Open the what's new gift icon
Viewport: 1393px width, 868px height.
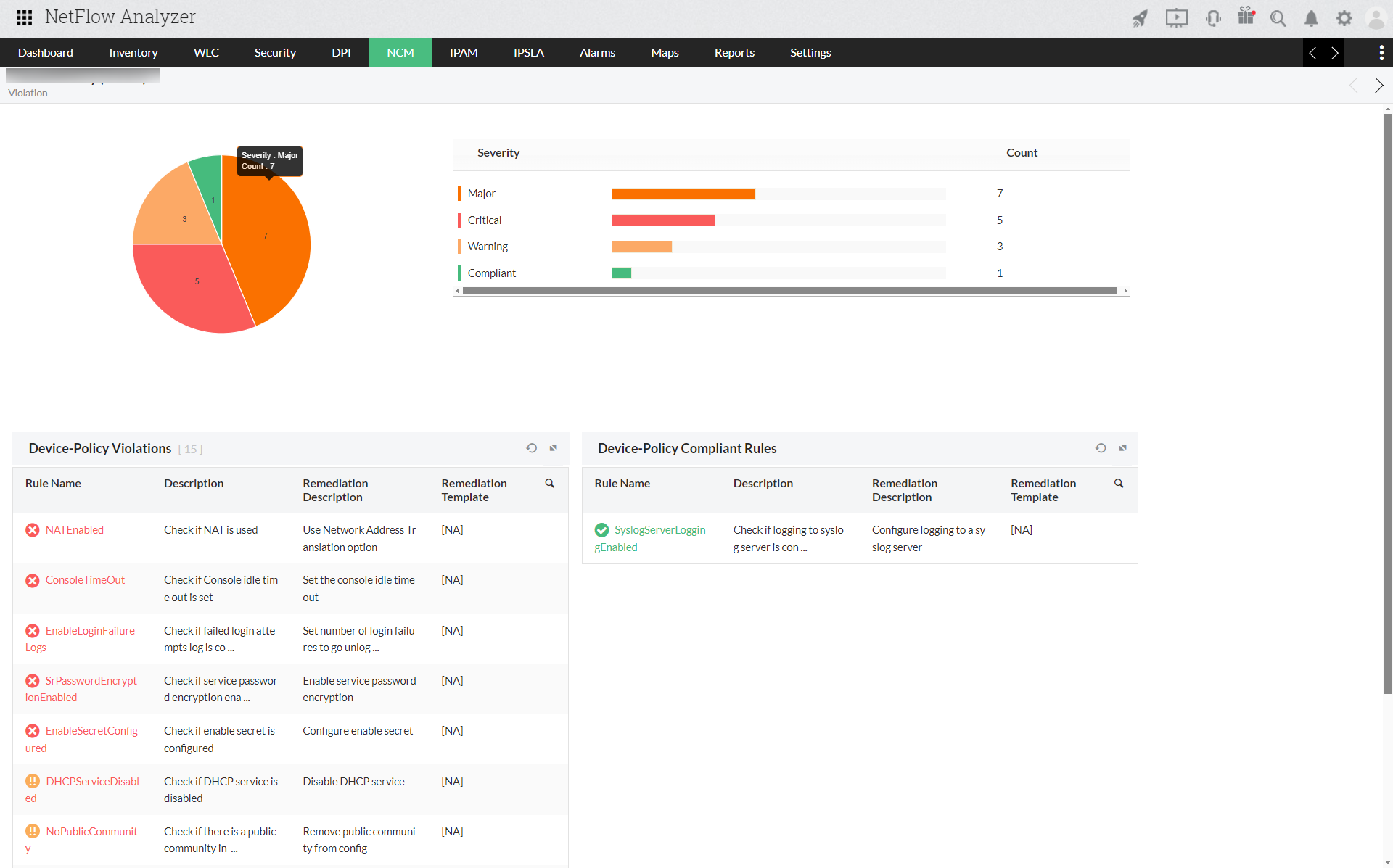pyautogui.click(x=1246, y=18)
